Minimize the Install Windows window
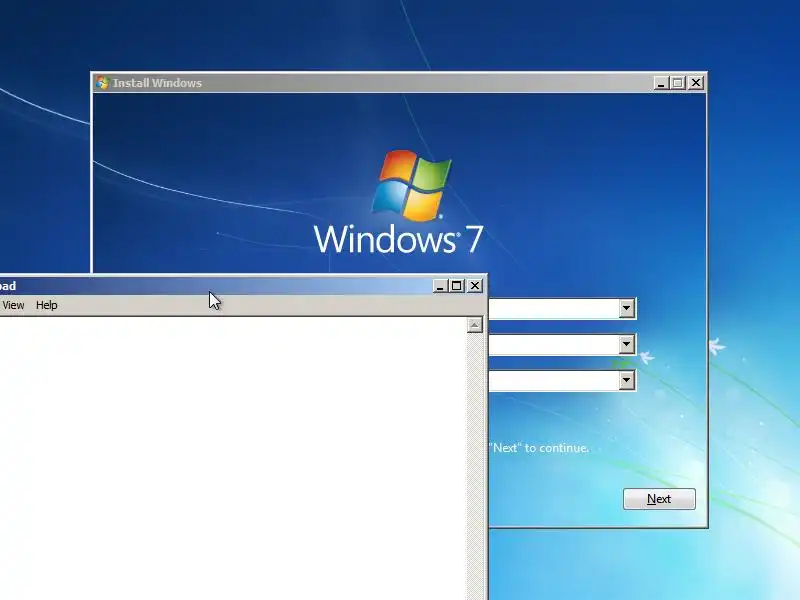Screen dimensions: 800x600 [661, 83]
